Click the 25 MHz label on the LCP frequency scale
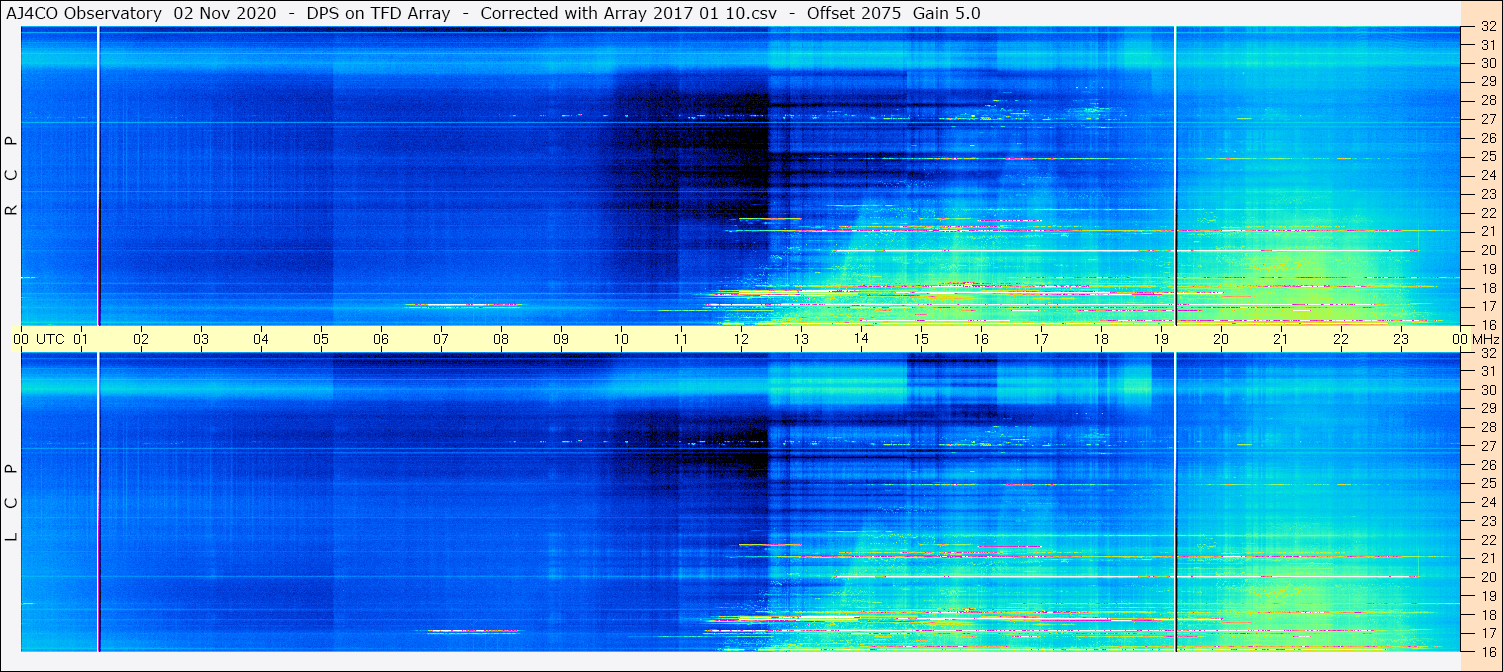The height and width of the screenshot is (672, 1503). point(1487,484)
